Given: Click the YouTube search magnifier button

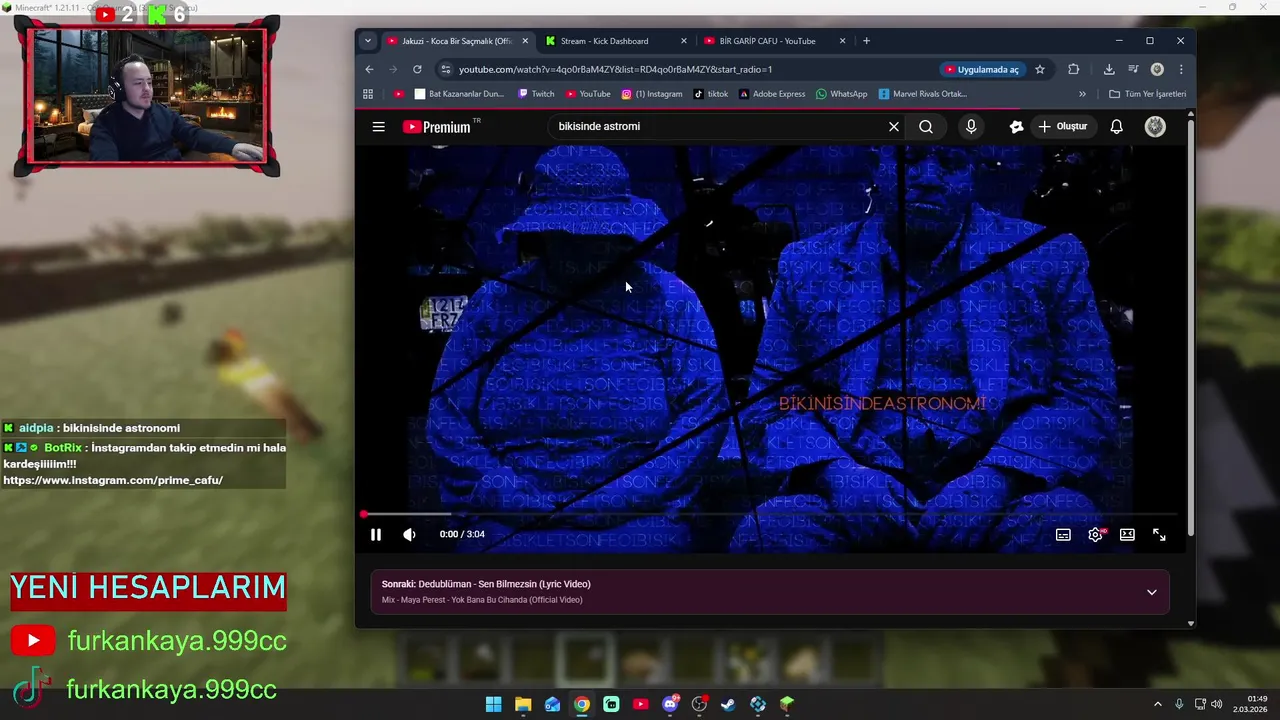Looking at the screenshot, I should tap(926, 127).
